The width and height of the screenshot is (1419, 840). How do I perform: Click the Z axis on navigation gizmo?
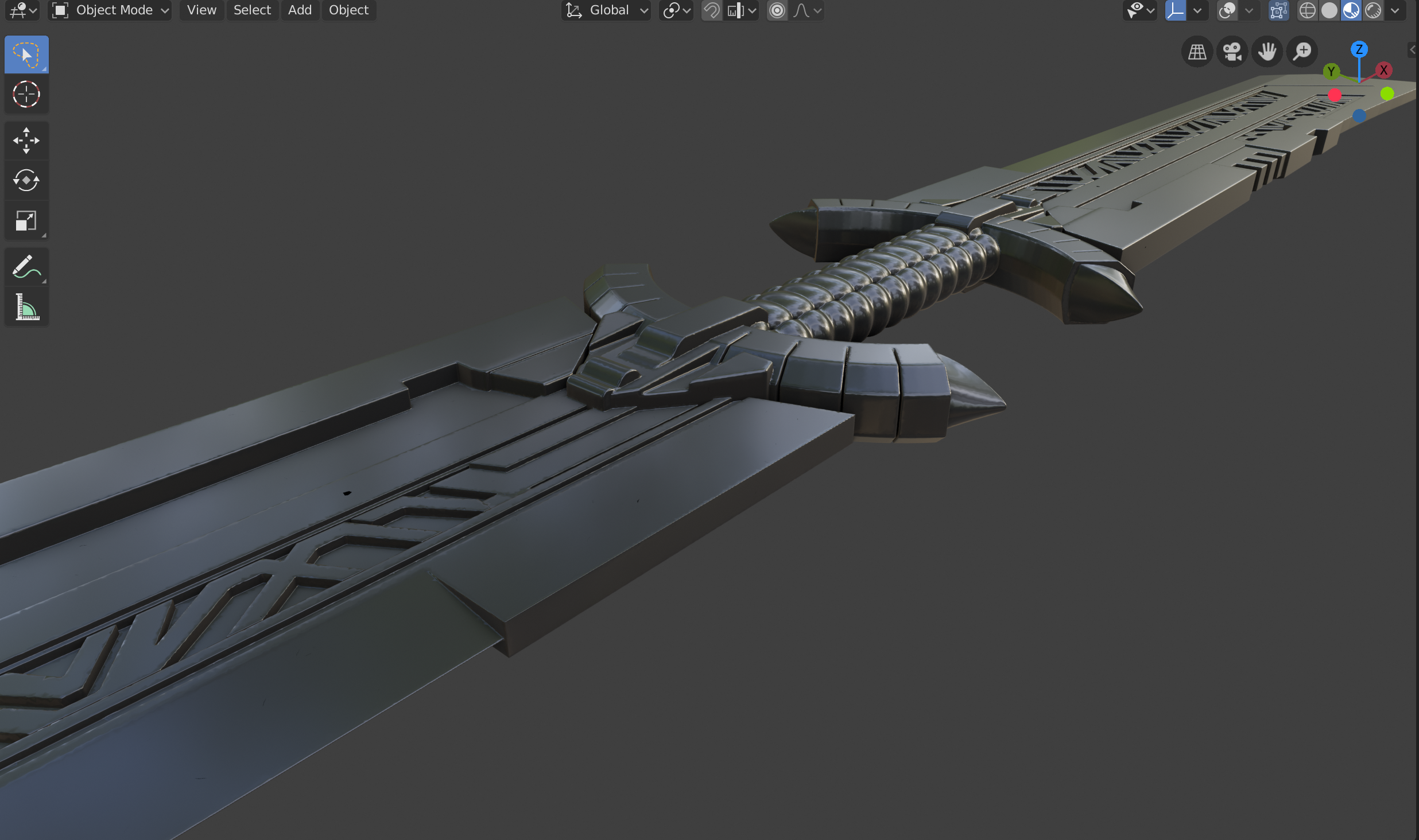point(1359,49)
